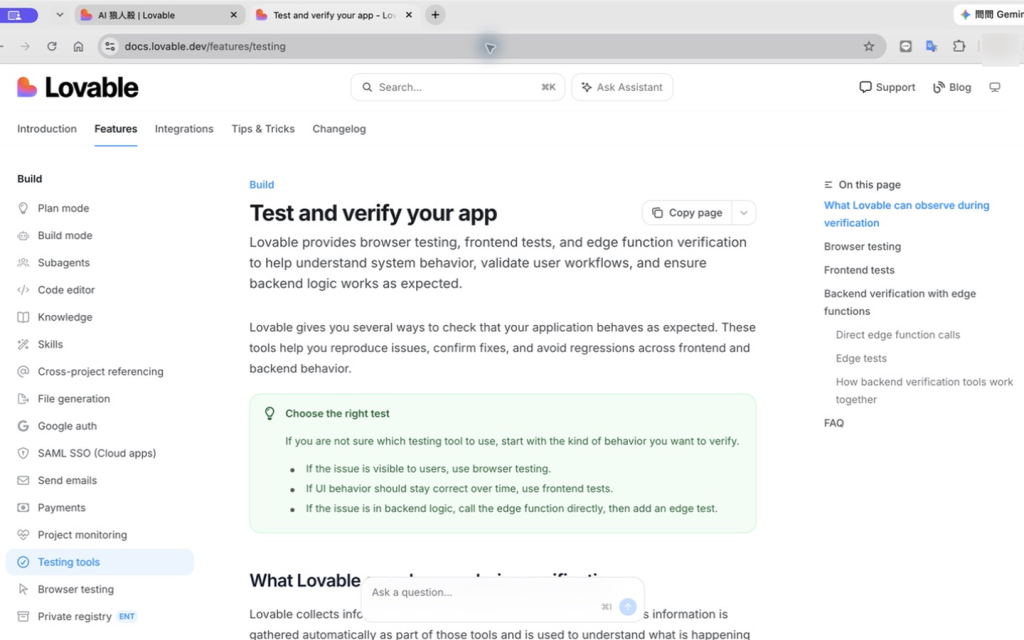Send the question with the arrow button
The width and height of the screenshot is (1024, 640).
coord(628,607)
